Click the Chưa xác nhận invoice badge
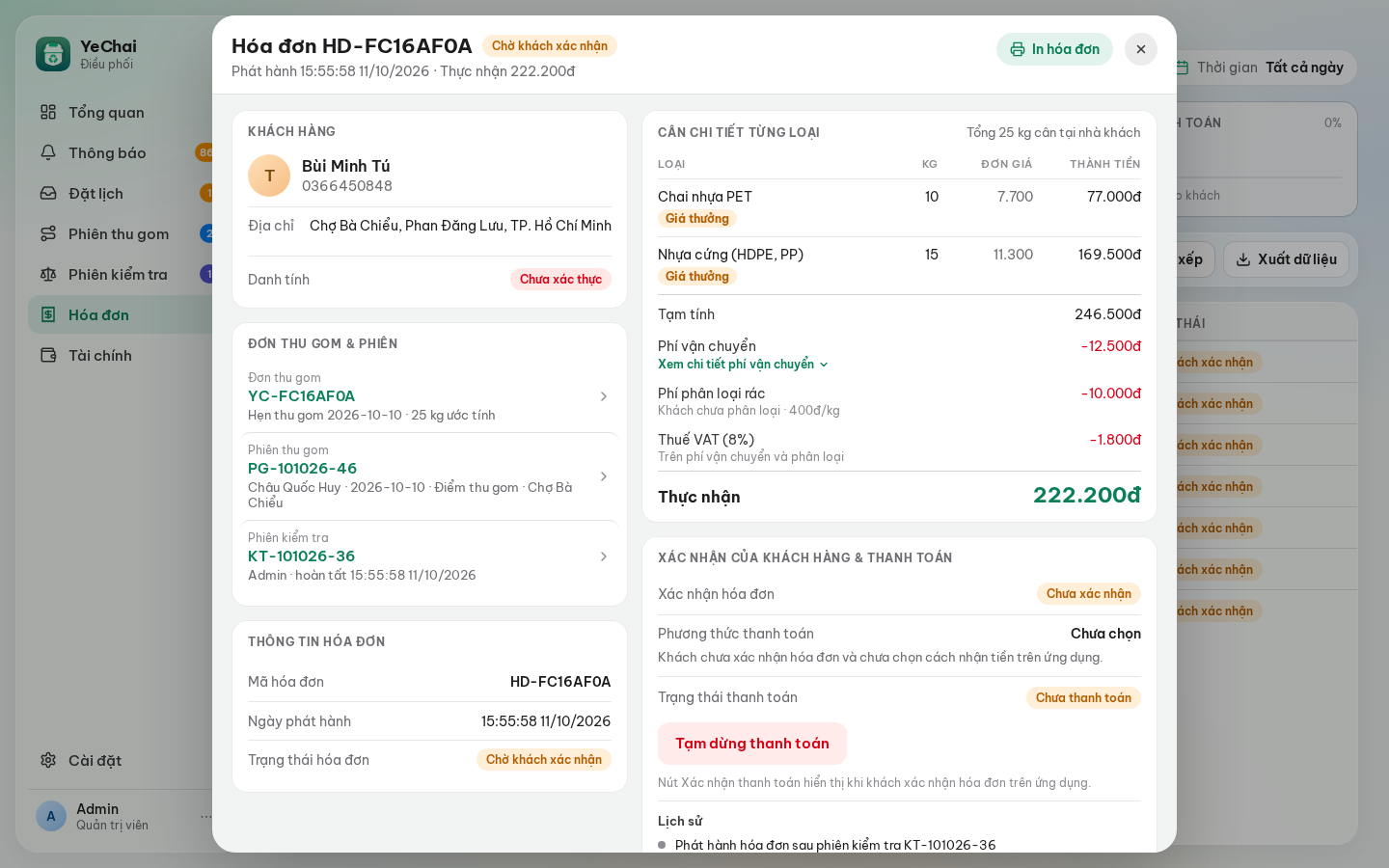 click(x=1089, y=593)
